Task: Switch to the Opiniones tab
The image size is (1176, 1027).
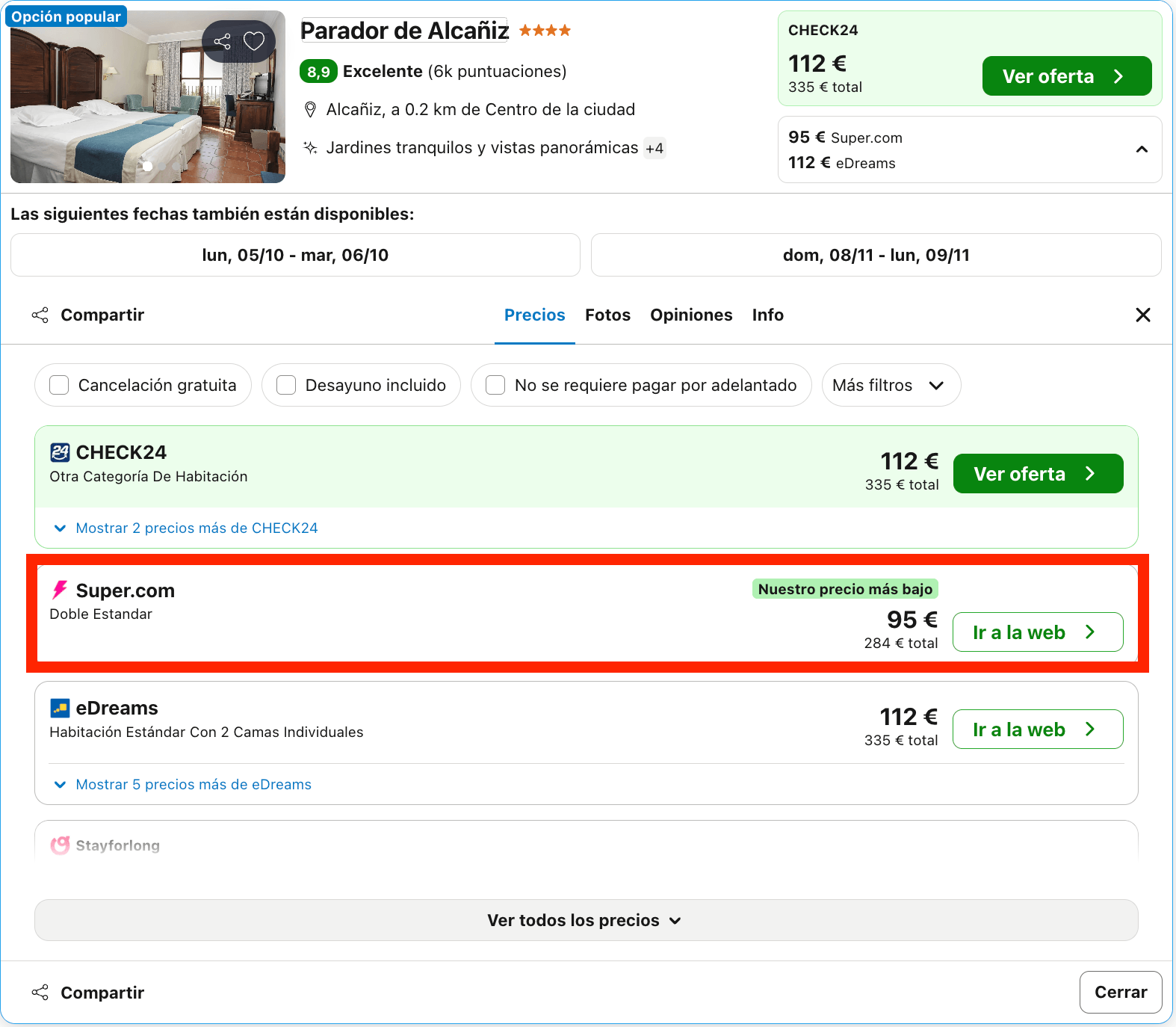Action: coord(691,315)
